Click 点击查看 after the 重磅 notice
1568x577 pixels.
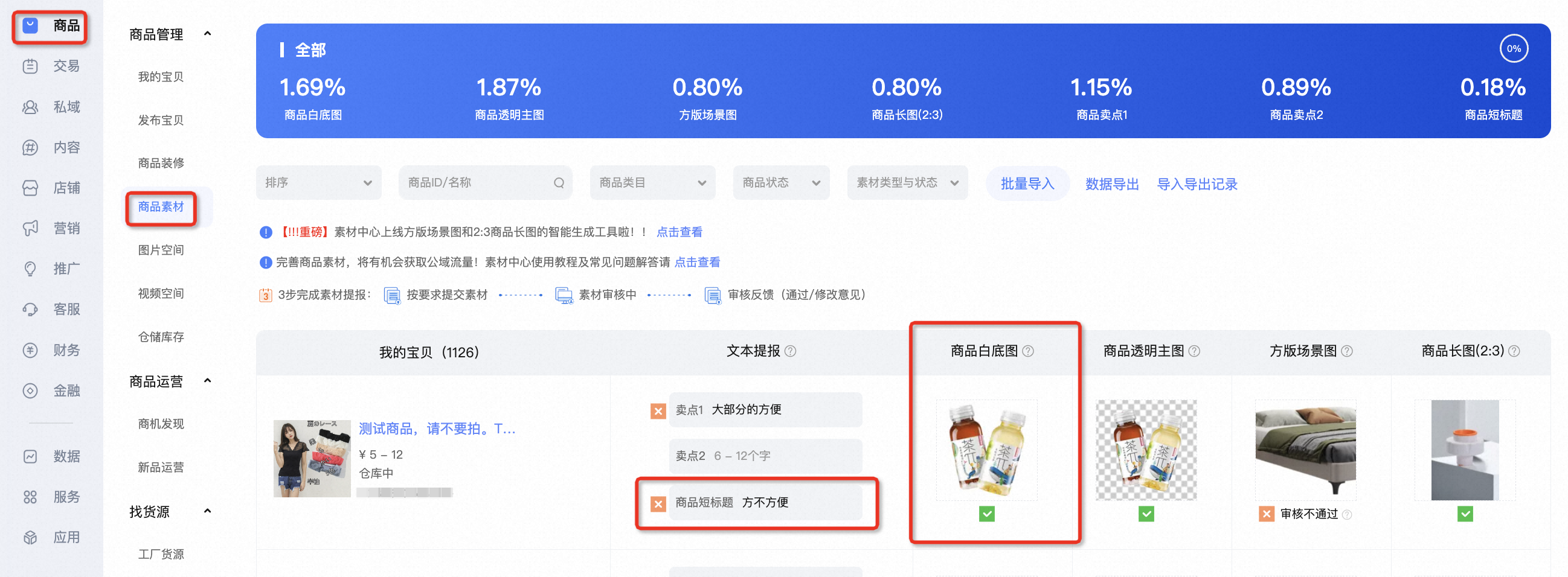(680, 232)
